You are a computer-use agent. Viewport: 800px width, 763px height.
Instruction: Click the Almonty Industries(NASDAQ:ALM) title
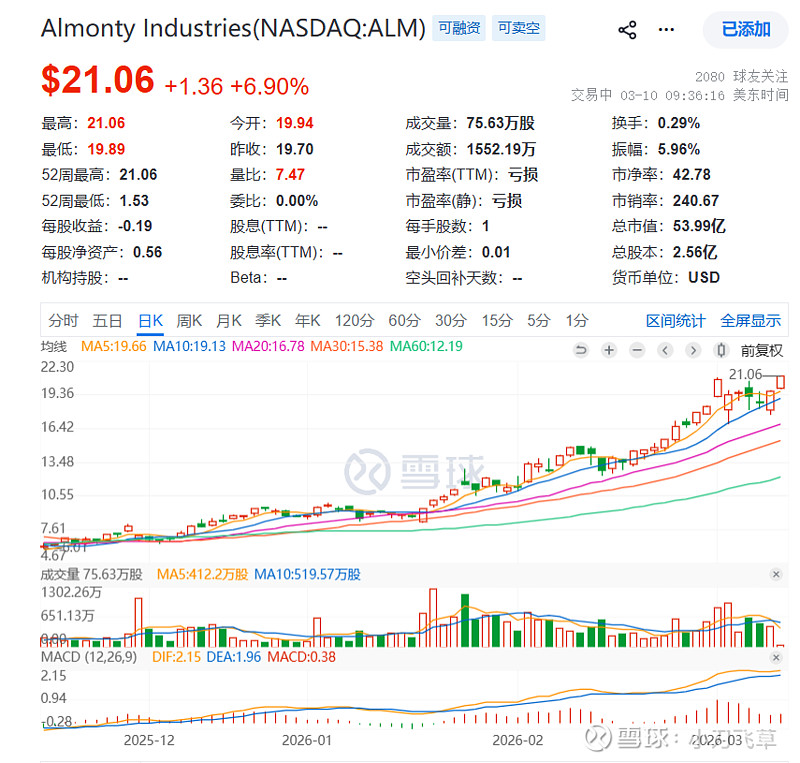click(x=233, y=28)
